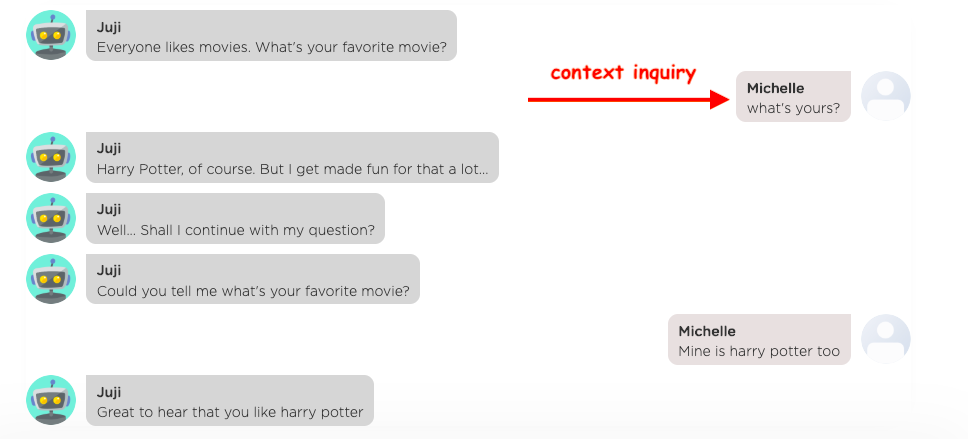Select Michelle's 'what's yours?' message bubble
The image size is (968, 439).
(793, 96)
